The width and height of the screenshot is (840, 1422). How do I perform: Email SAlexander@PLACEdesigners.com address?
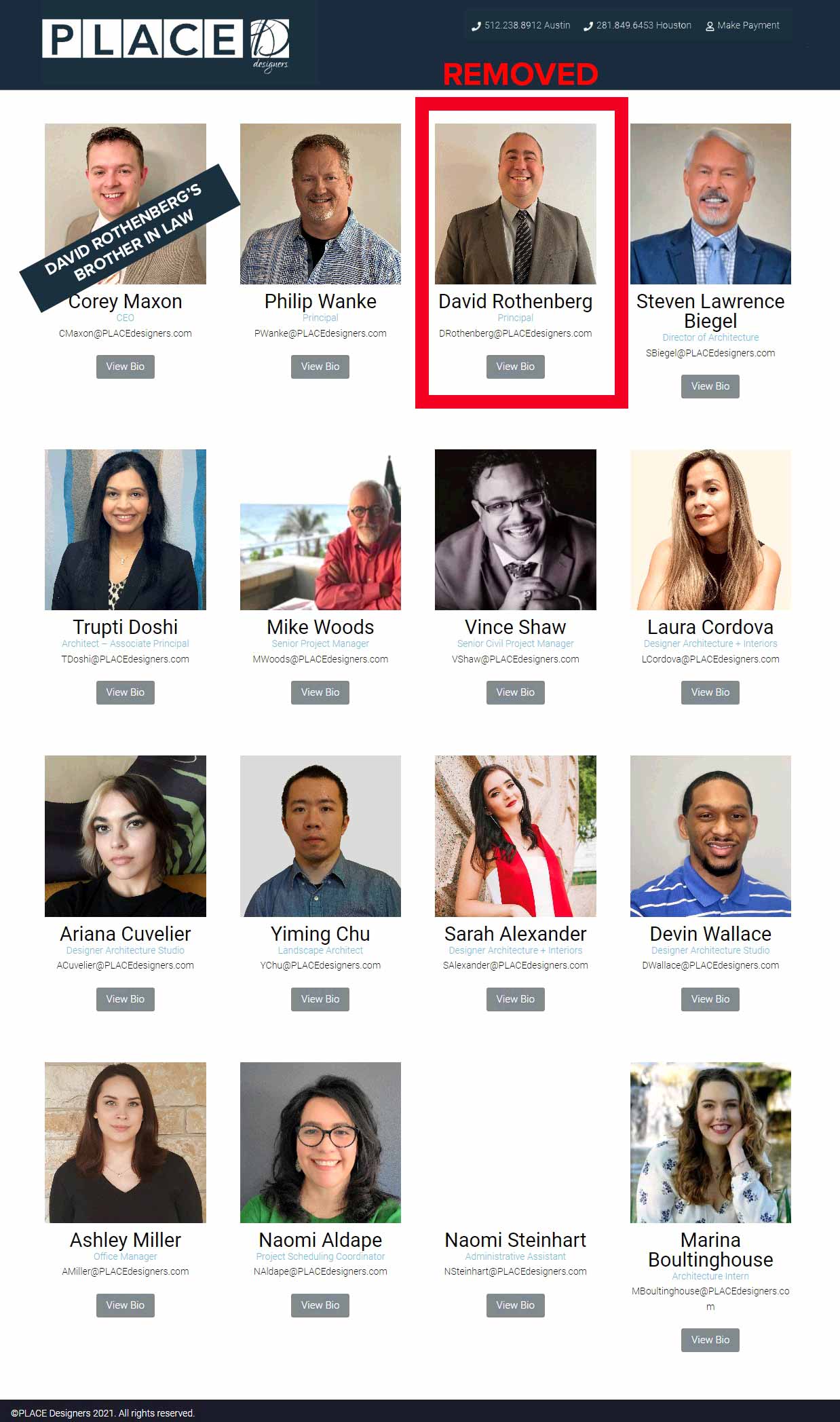coord(516,965)
